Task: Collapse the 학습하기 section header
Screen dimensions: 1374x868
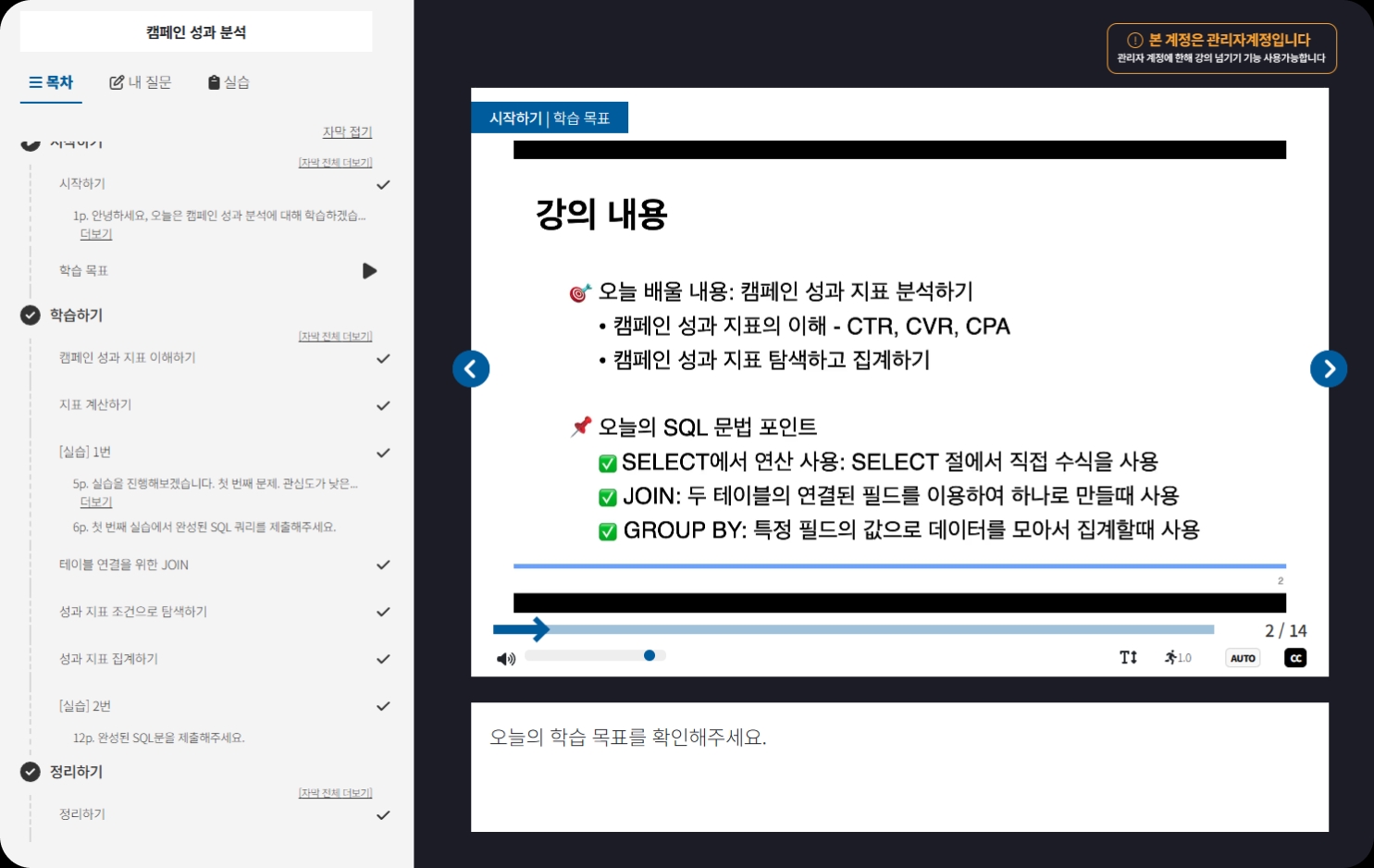Action: 76,316
